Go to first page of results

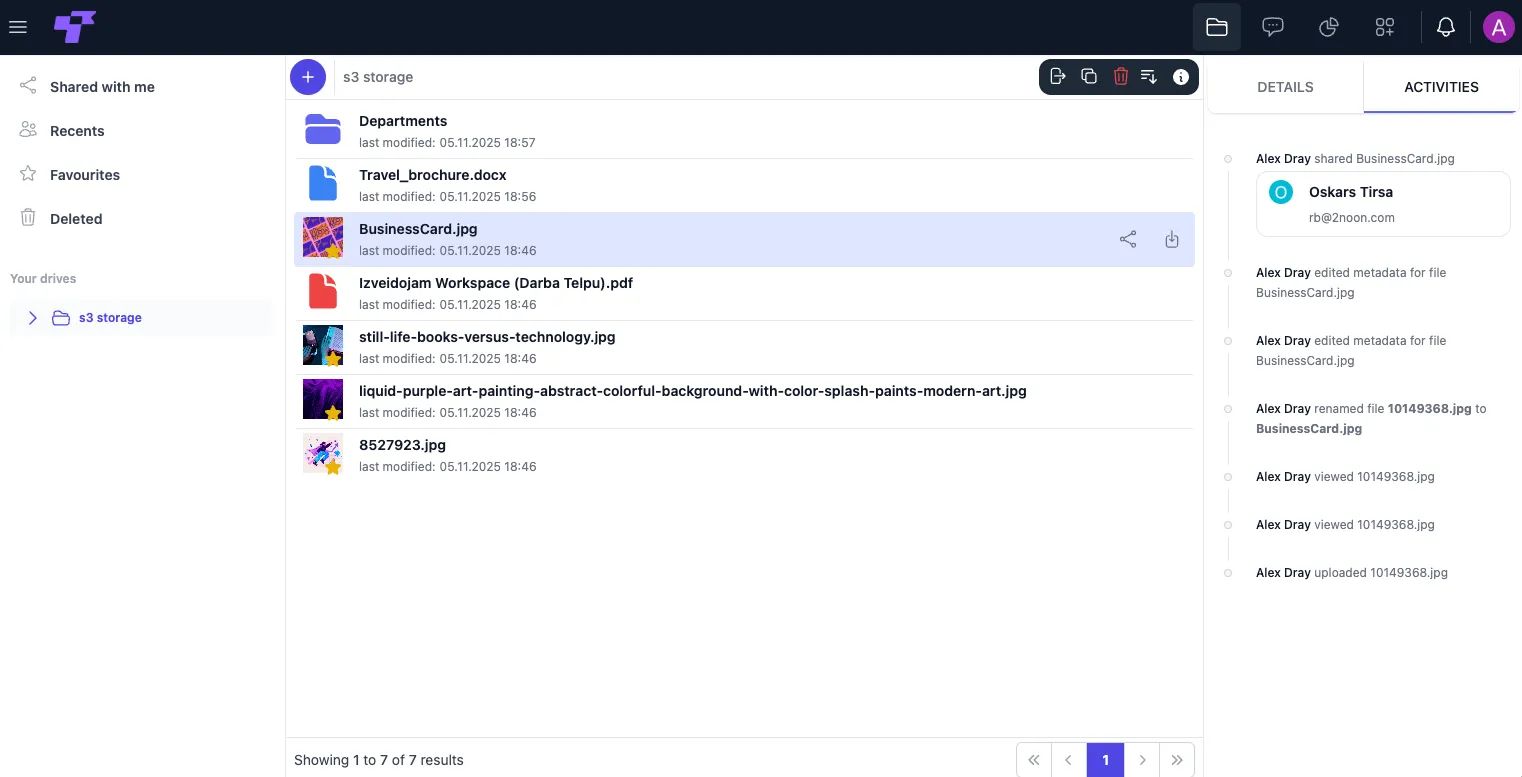pyautogui.click(x=1034, y=760)
